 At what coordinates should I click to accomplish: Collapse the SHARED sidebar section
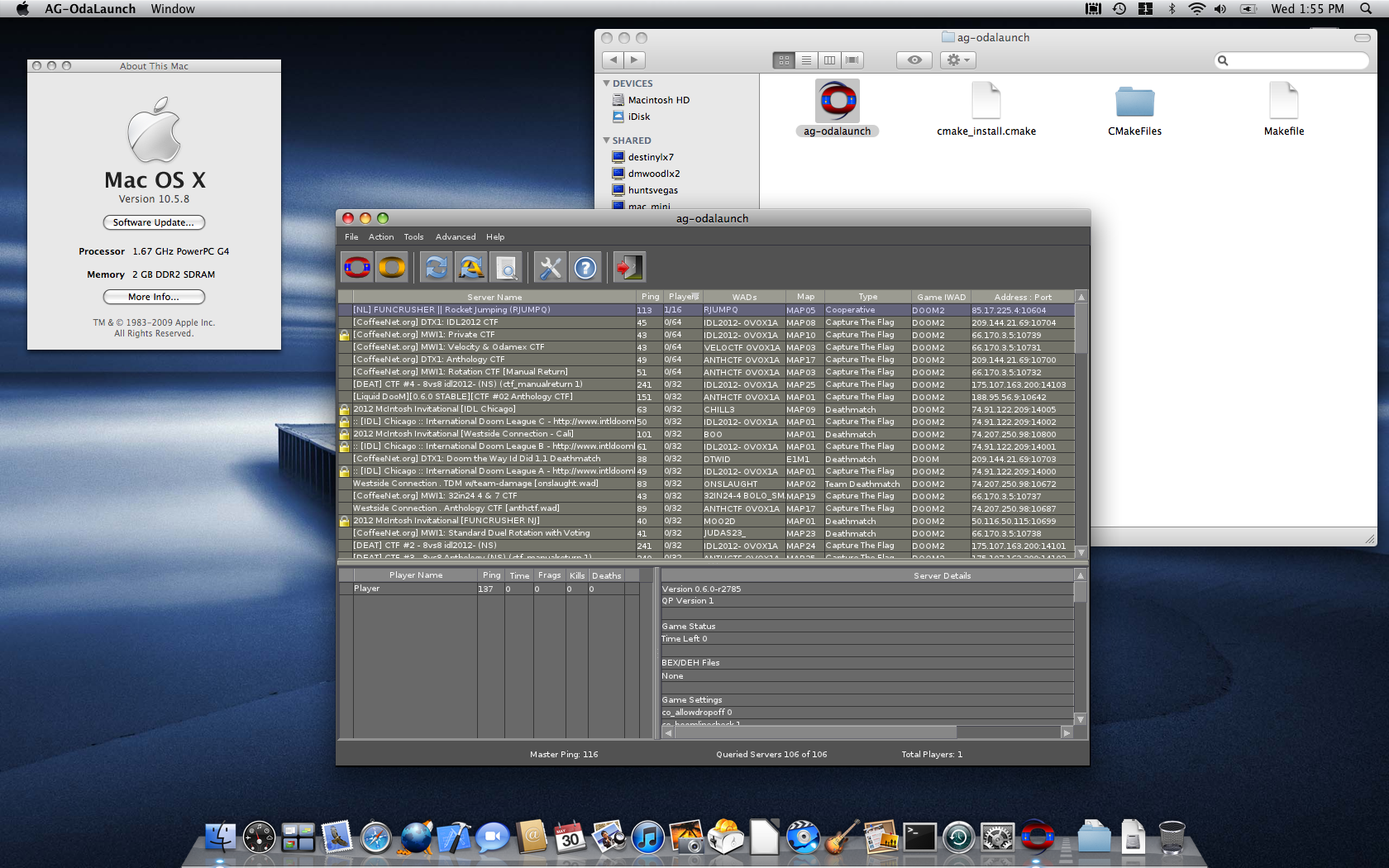point(607,141)
